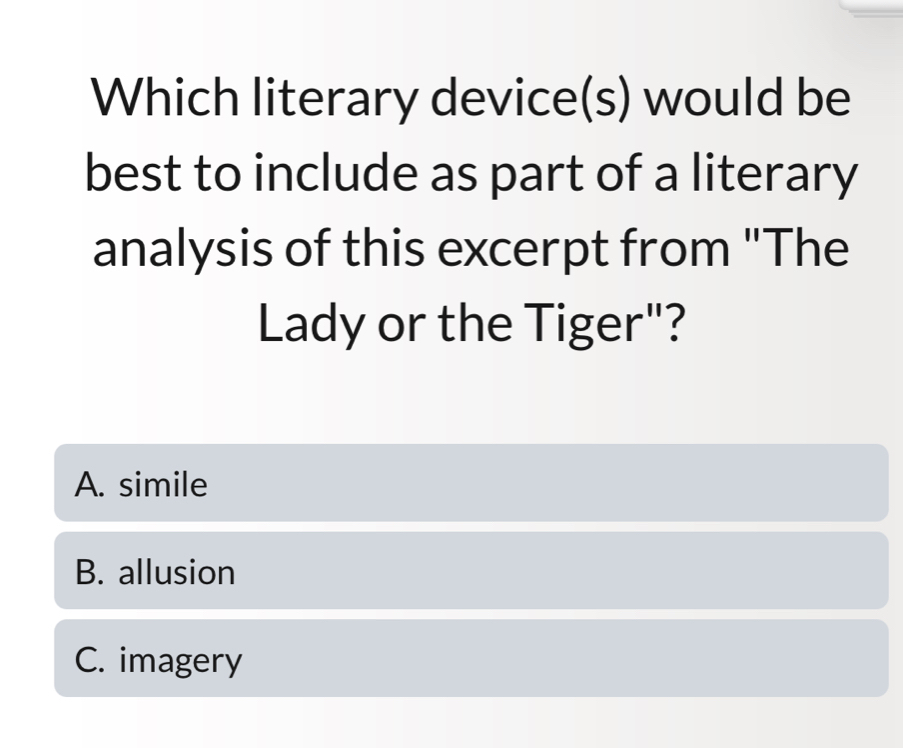
Task: Click the word 'imagery'
Action: tap(181, 661)
